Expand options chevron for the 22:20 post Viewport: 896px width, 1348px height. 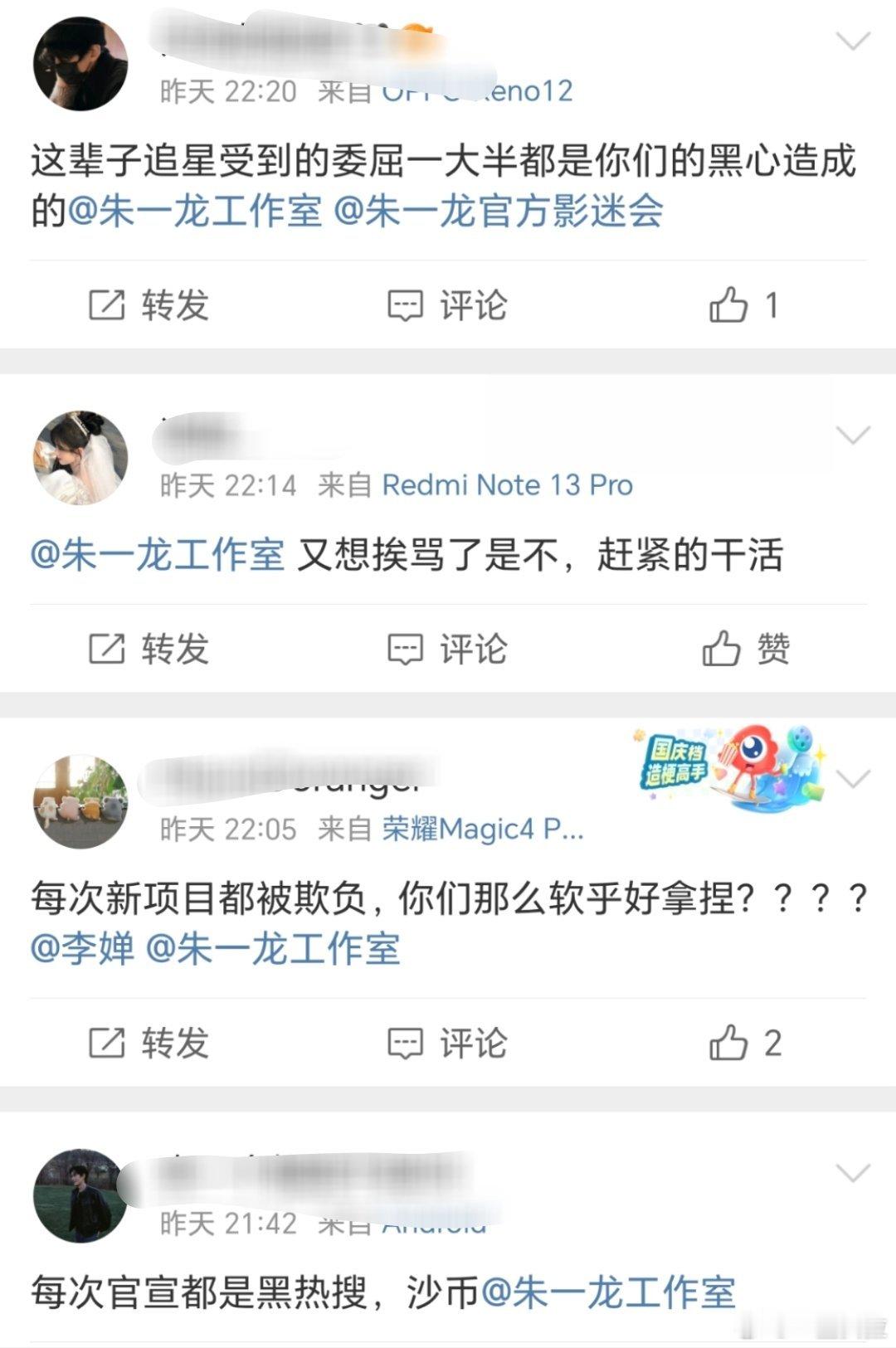click(x=853, y=41)
